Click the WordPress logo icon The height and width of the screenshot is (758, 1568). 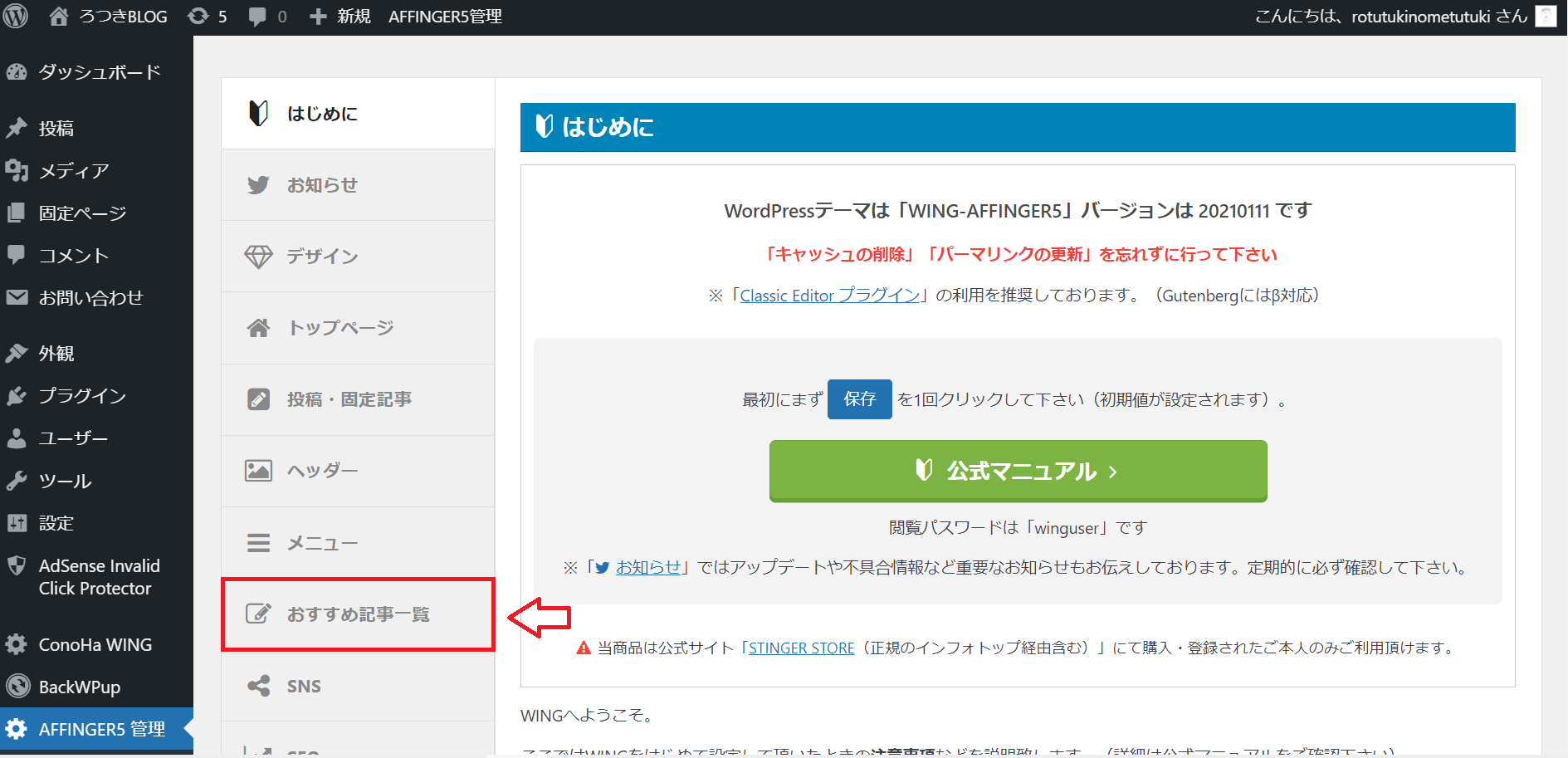16,16
